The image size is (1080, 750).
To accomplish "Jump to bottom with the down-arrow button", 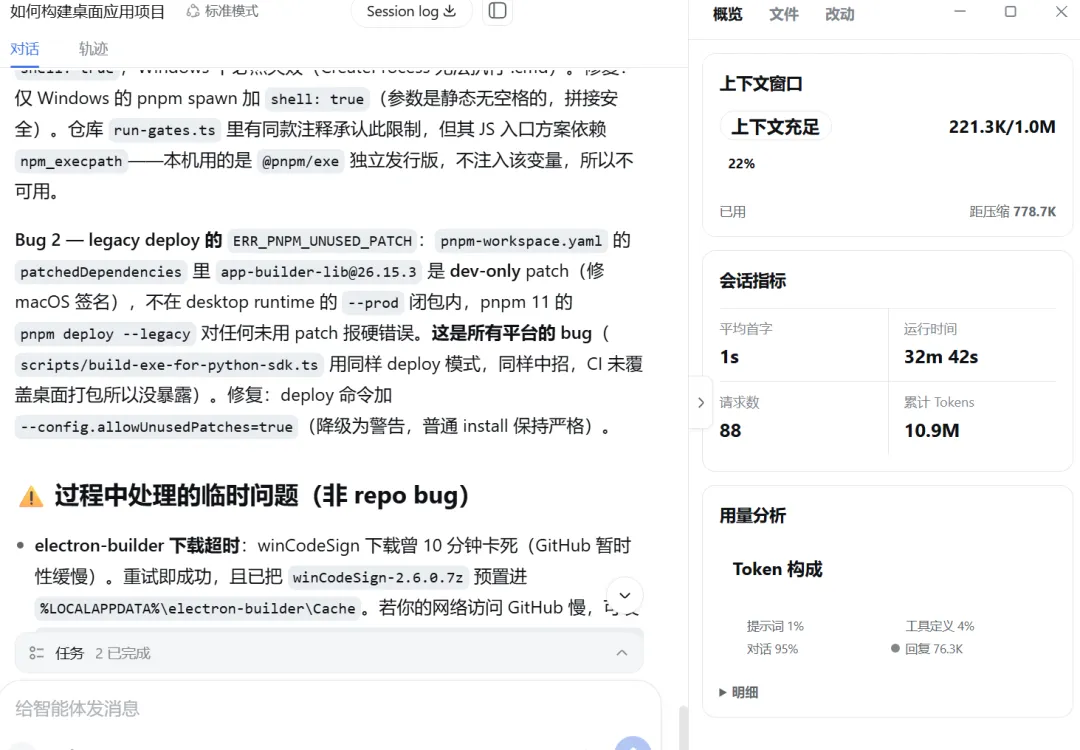I will [625, 595].
